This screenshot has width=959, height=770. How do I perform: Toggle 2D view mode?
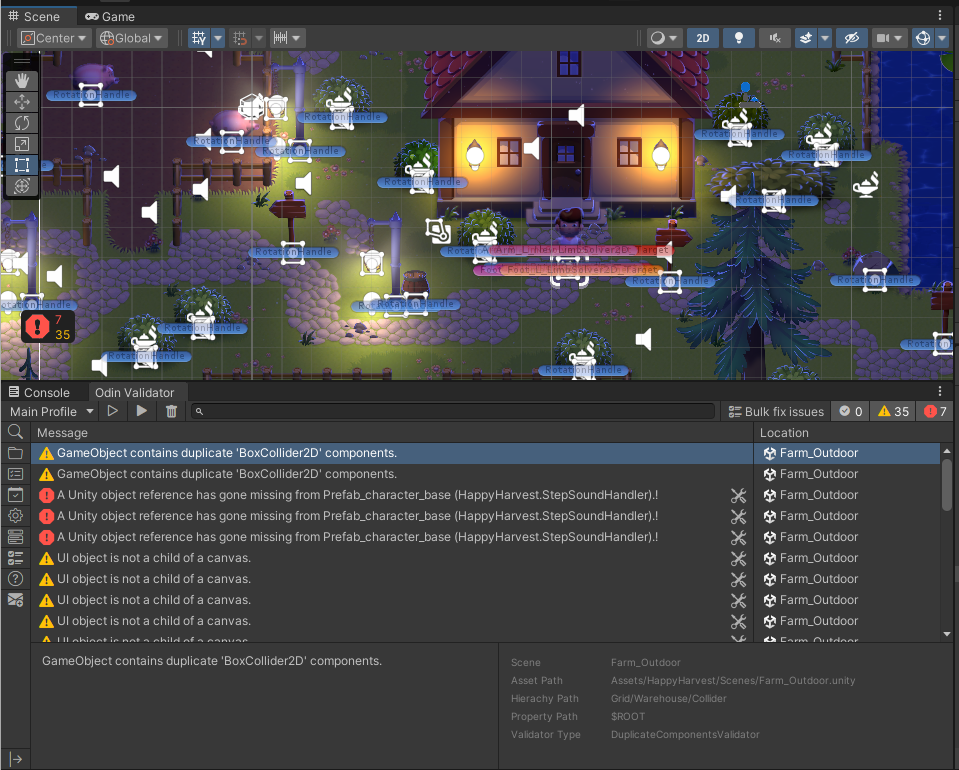tap(703, 38)
